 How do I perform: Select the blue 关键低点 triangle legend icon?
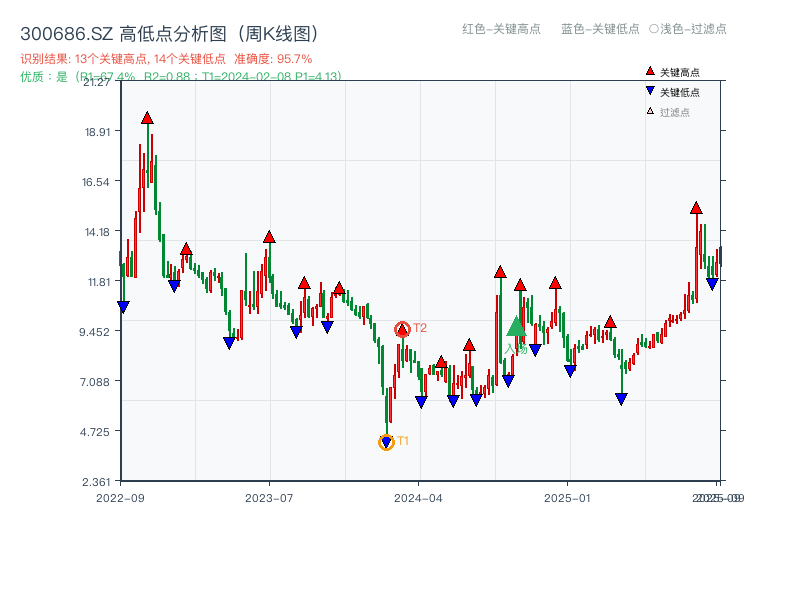(649, 91)
